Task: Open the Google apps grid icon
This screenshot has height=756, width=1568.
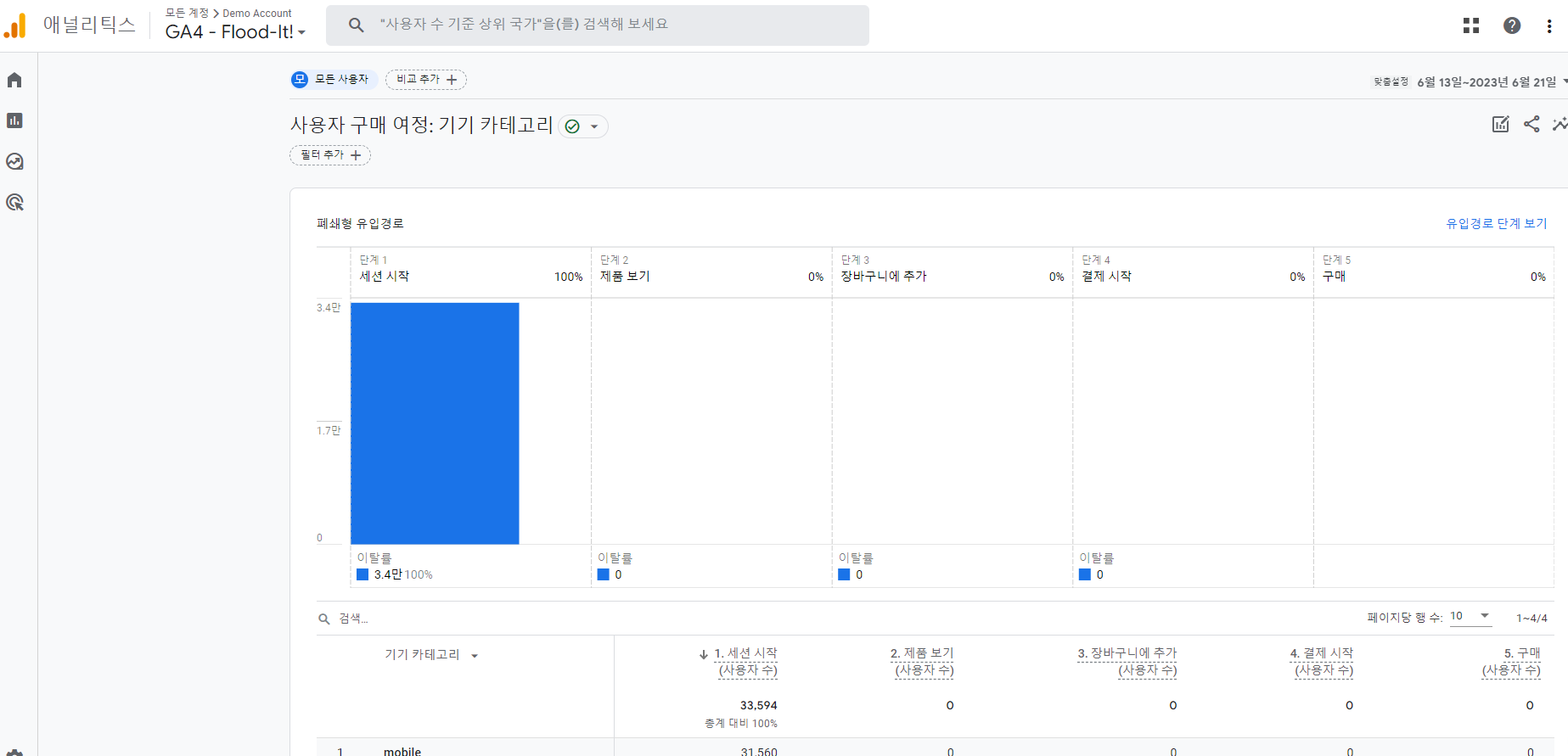Action: coord(1471,25)
